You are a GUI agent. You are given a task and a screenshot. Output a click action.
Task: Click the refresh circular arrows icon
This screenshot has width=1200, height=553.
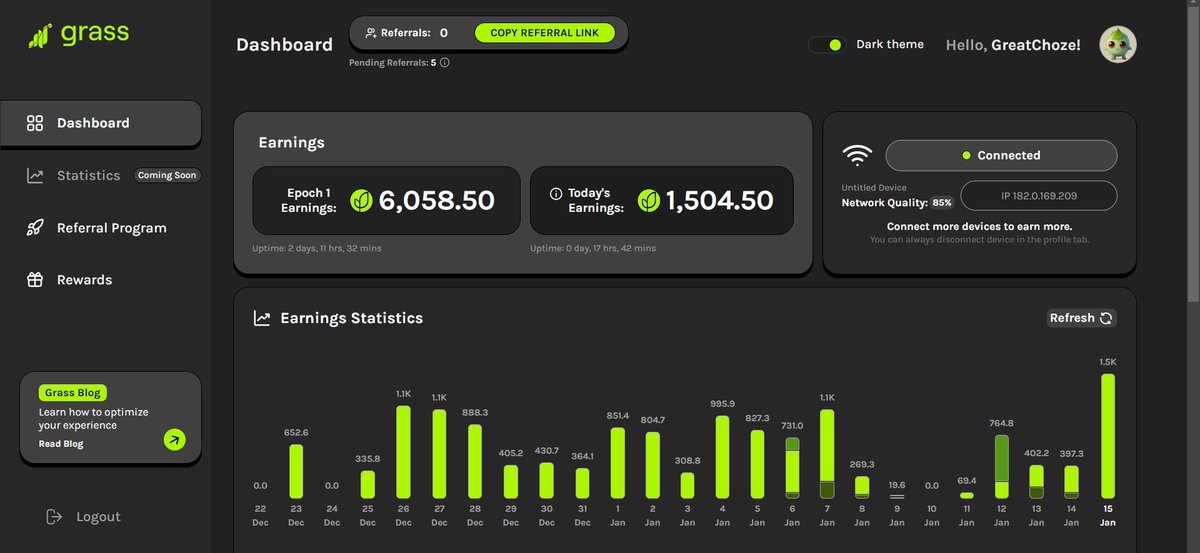[1106, 318]
